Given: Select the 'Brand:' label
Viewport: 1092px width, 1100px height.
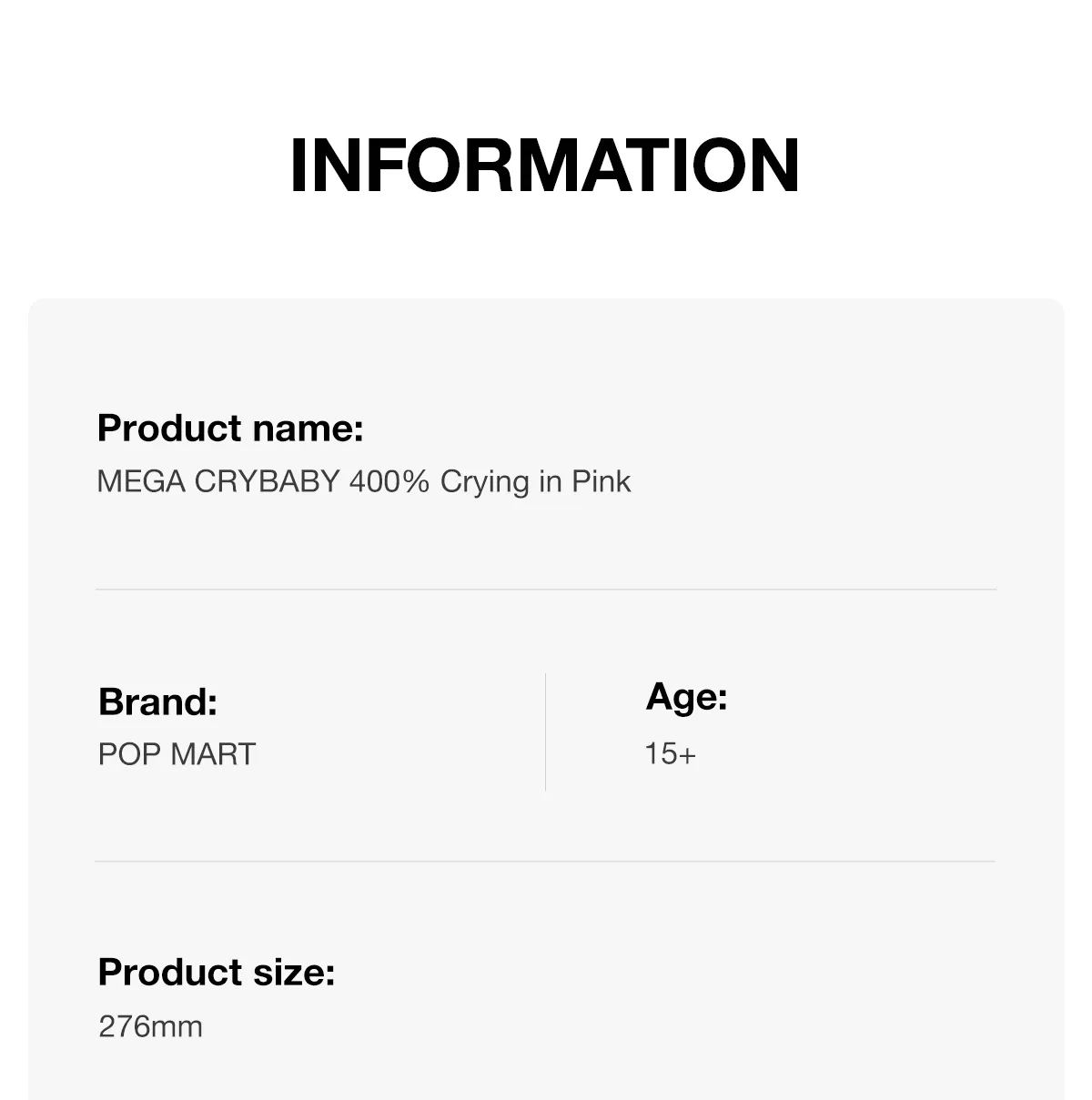Looking at the screenshot, I should (x=157, y=701).
